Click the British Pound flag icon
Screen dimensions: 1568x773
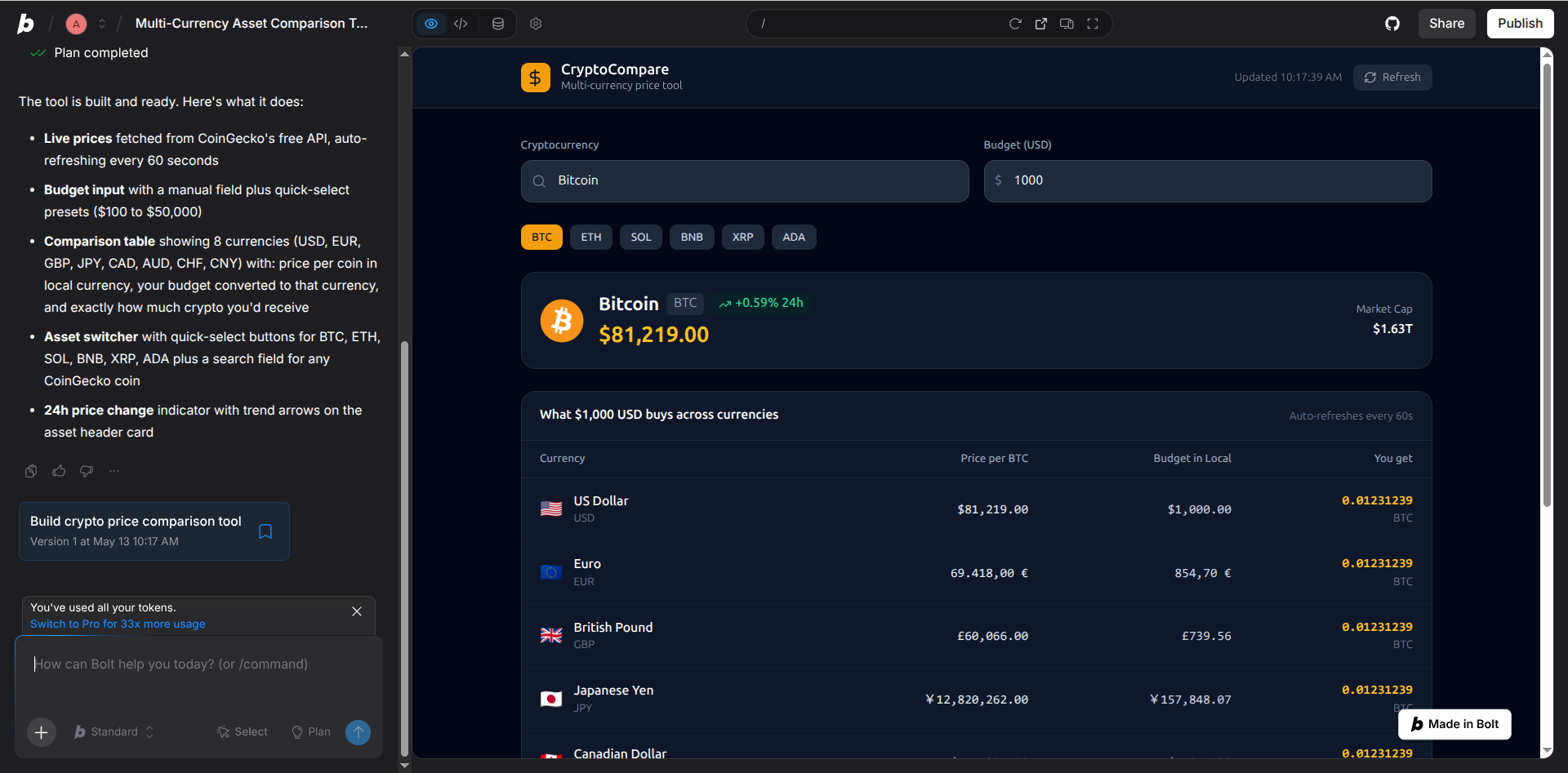click(551, 636)
